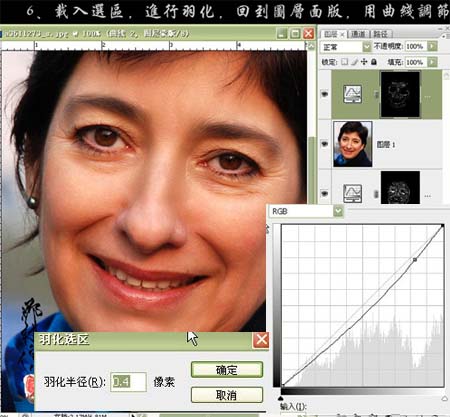This screenshot has height=417, width=450.
Task: Cancel the feather dialog with 取消
Action: [227, 395]
